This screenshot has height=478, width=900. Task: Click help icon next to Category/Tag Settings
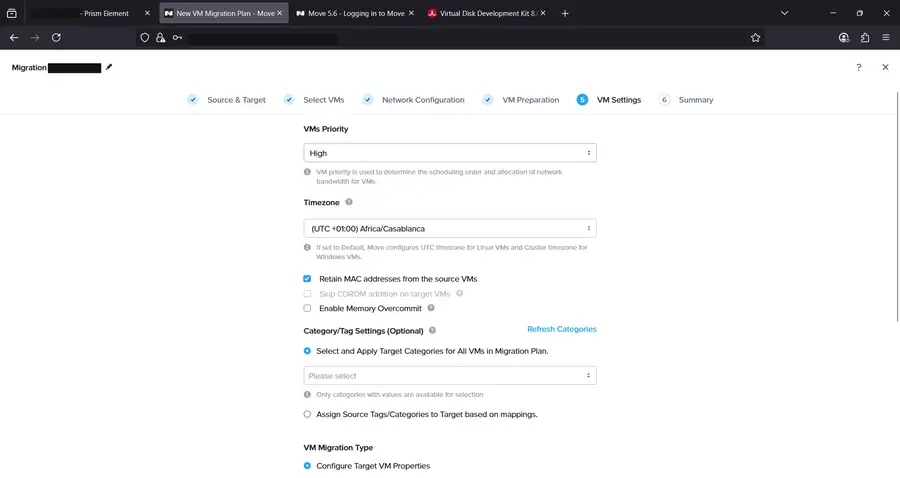coord(432,331)
